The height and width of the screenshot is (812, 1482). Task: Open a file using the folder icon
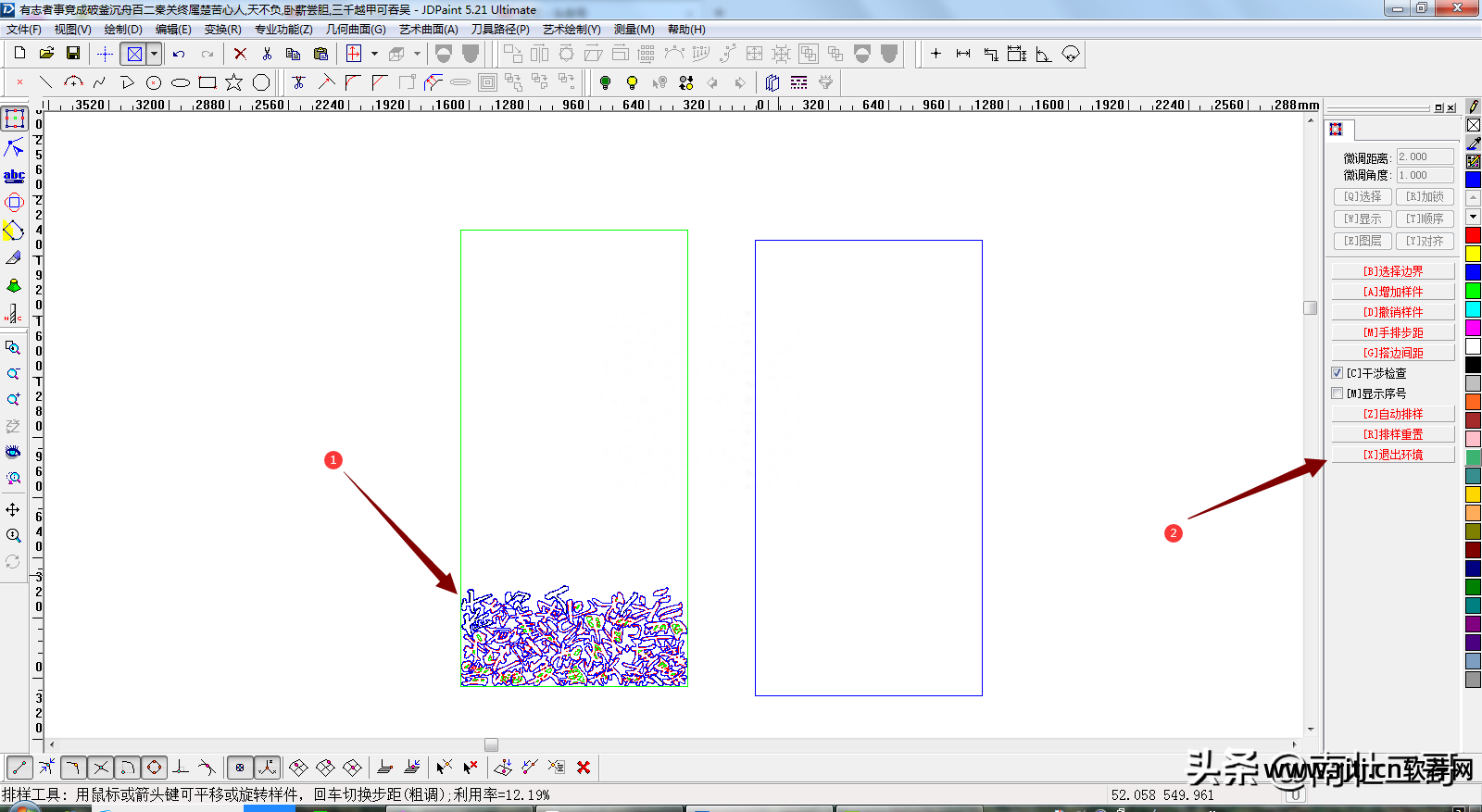[x=46, y=54]
